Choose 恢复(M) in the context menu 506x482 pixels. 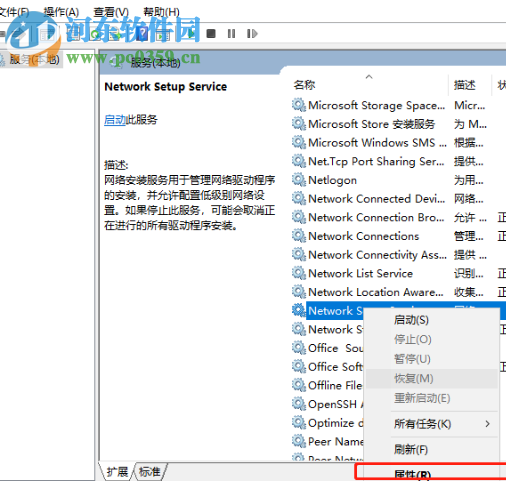[x=432, y=378]
